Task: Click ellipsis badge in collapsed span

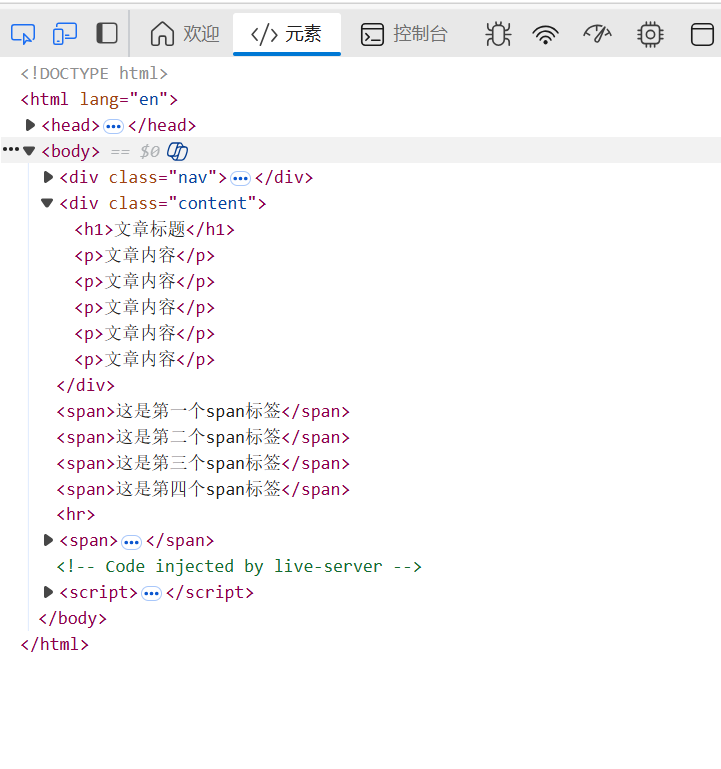Action: point(131,542)
